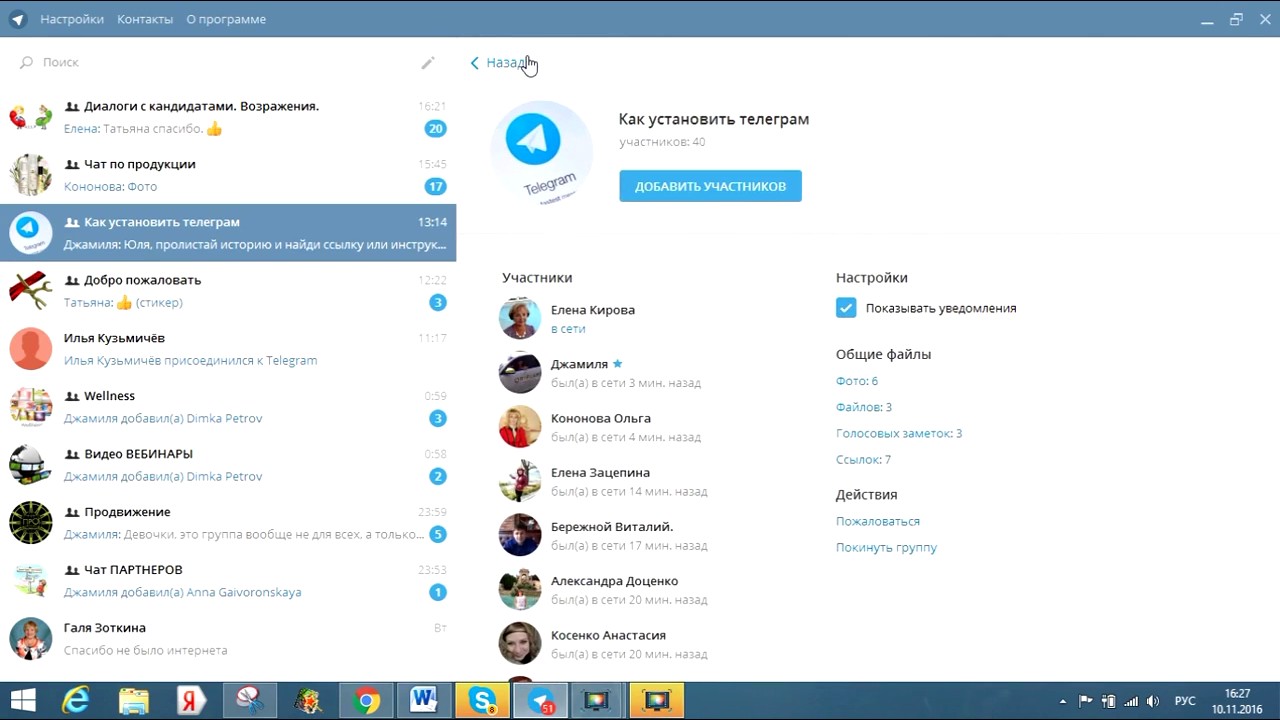Open Yandex browser from taskbar

pyautogui.click(x=192, y=701)
